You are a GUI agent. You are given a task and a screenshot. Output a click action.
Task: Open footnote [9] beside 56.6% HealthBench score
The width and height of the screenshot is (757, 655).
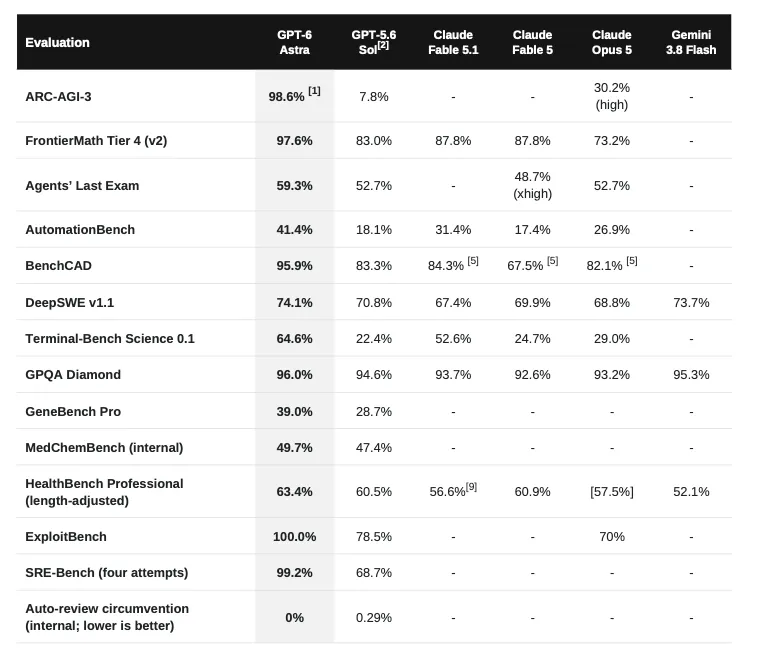471,487
